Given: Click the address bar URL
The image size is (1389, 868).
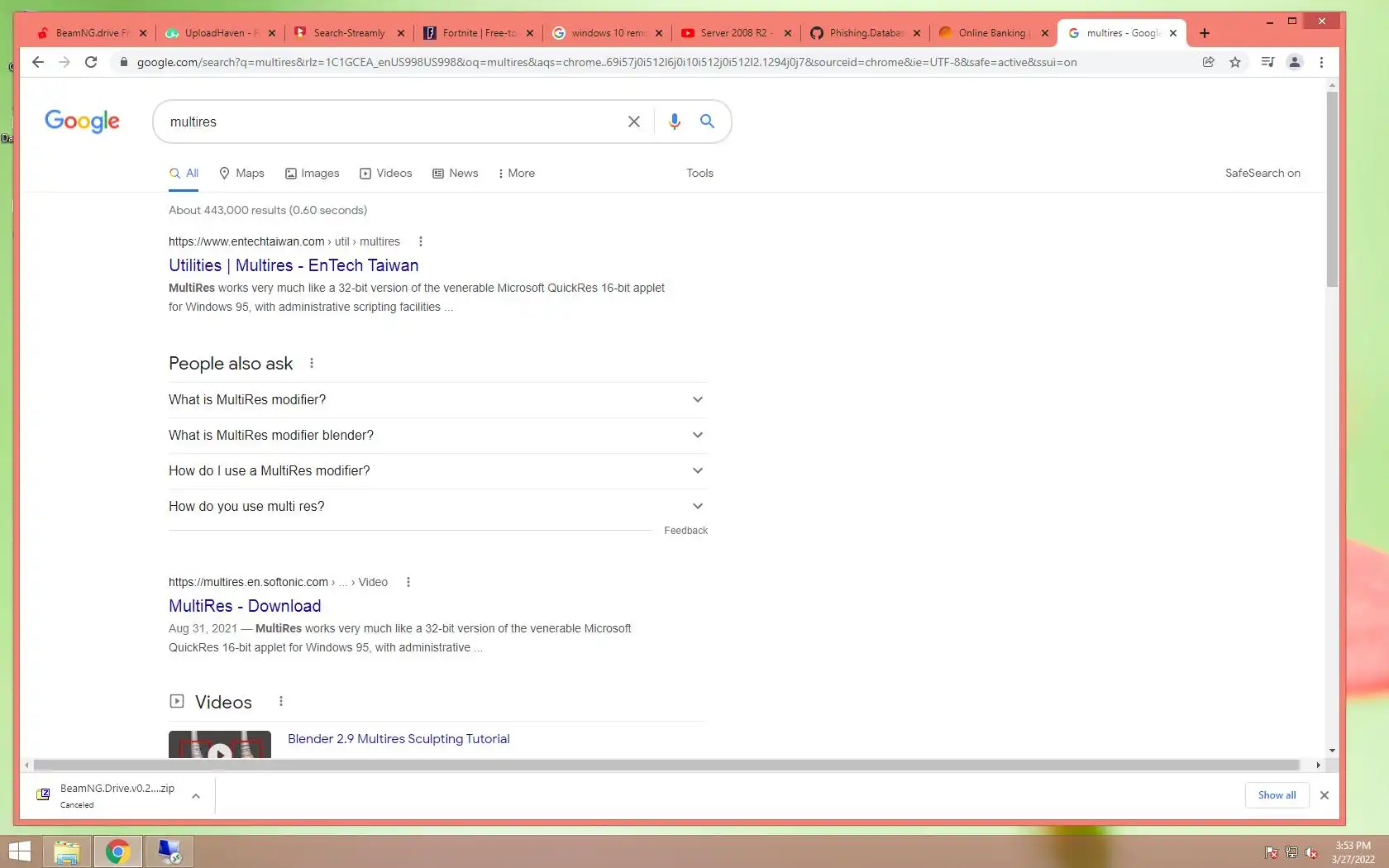Looking at the screenshot, I should (x=607, y=62).
